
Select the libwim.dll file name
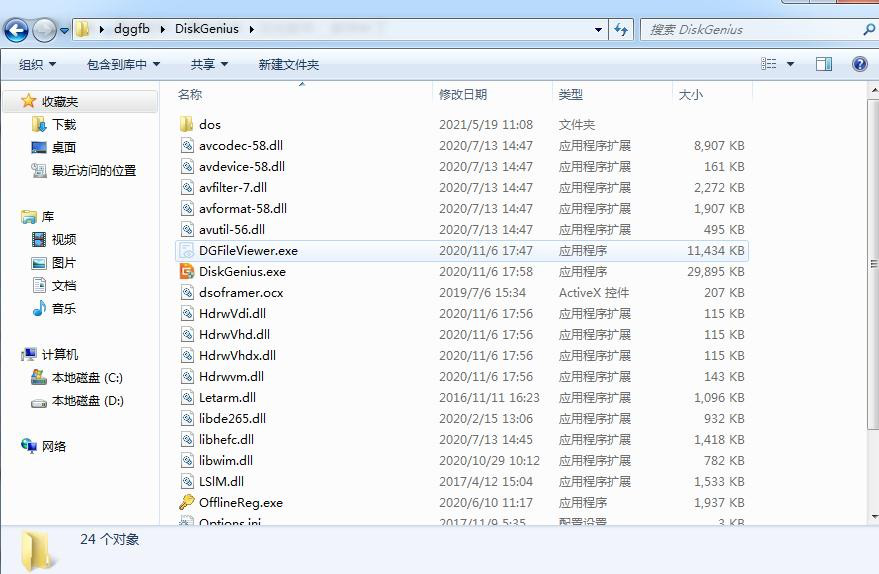pos(226,461)
